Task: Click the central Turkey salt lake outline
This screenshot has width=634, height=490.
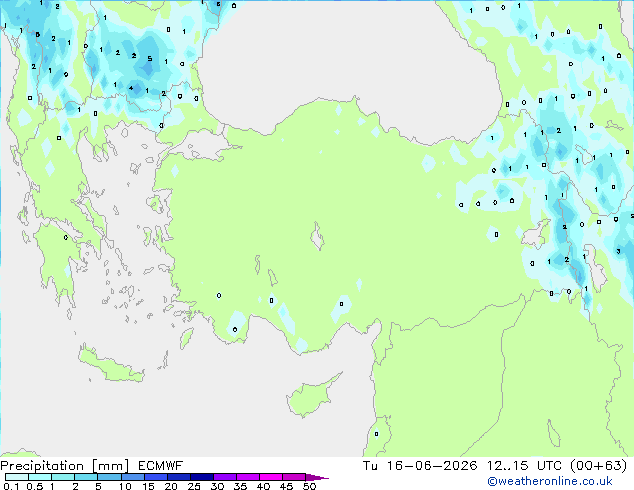Action: [x=317, y=237]
